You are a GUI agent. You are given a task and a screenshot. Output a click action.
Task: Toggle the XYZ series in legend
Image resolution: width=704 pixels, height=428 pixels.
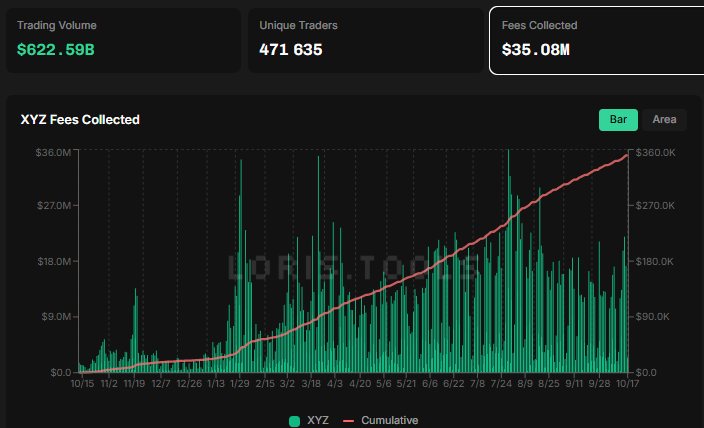(x=309, y=421)
